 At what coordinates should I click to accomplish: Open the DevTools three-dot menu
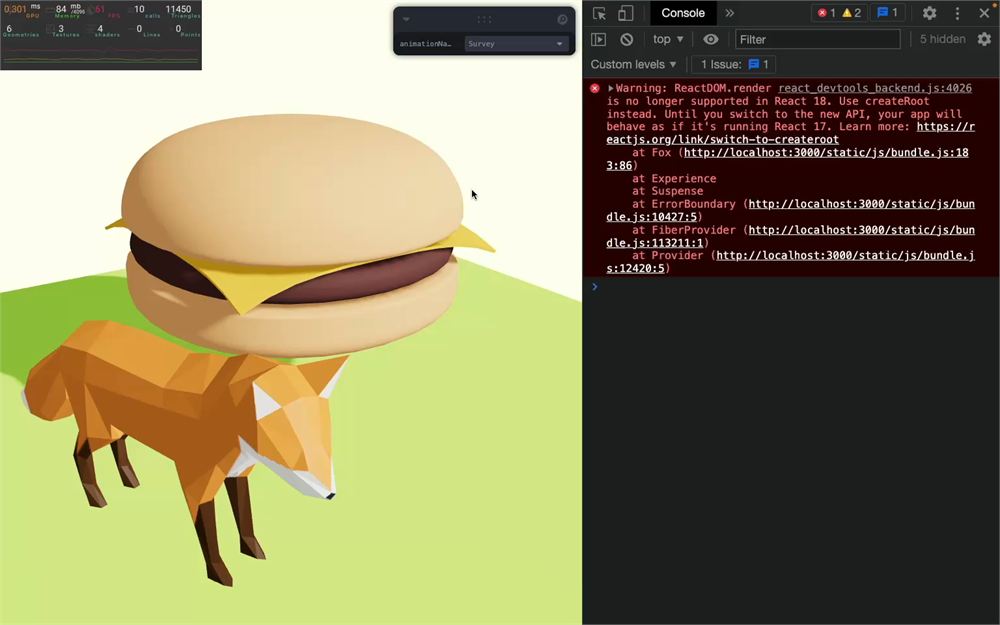pyautogui.click(x=957, y=13)
